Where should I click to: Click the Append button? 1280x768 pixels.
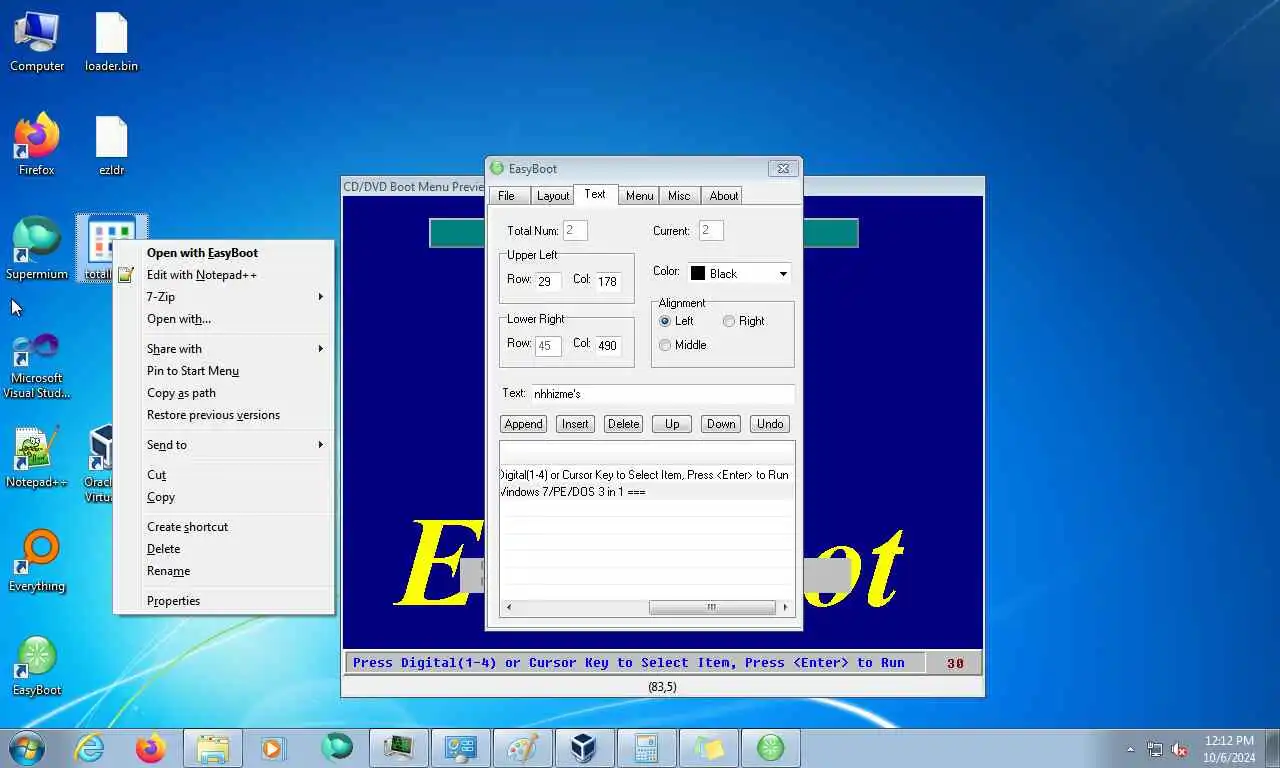tap(523, 424)
